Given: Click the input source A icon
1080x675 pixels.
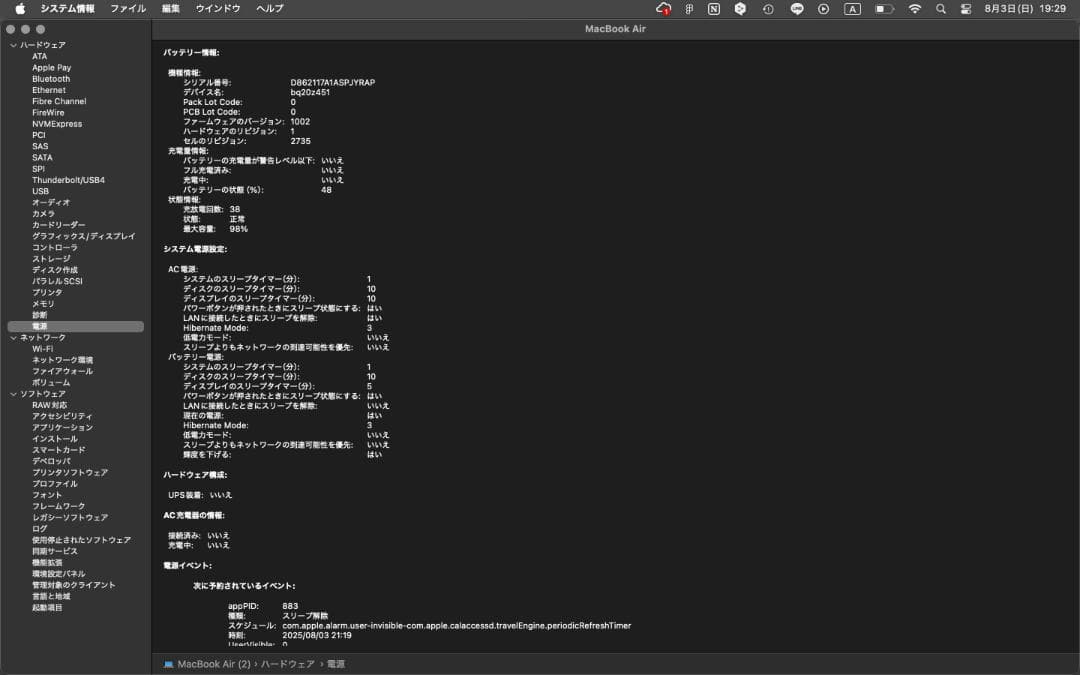Looking at the screenshot, I should click(852, 8).
